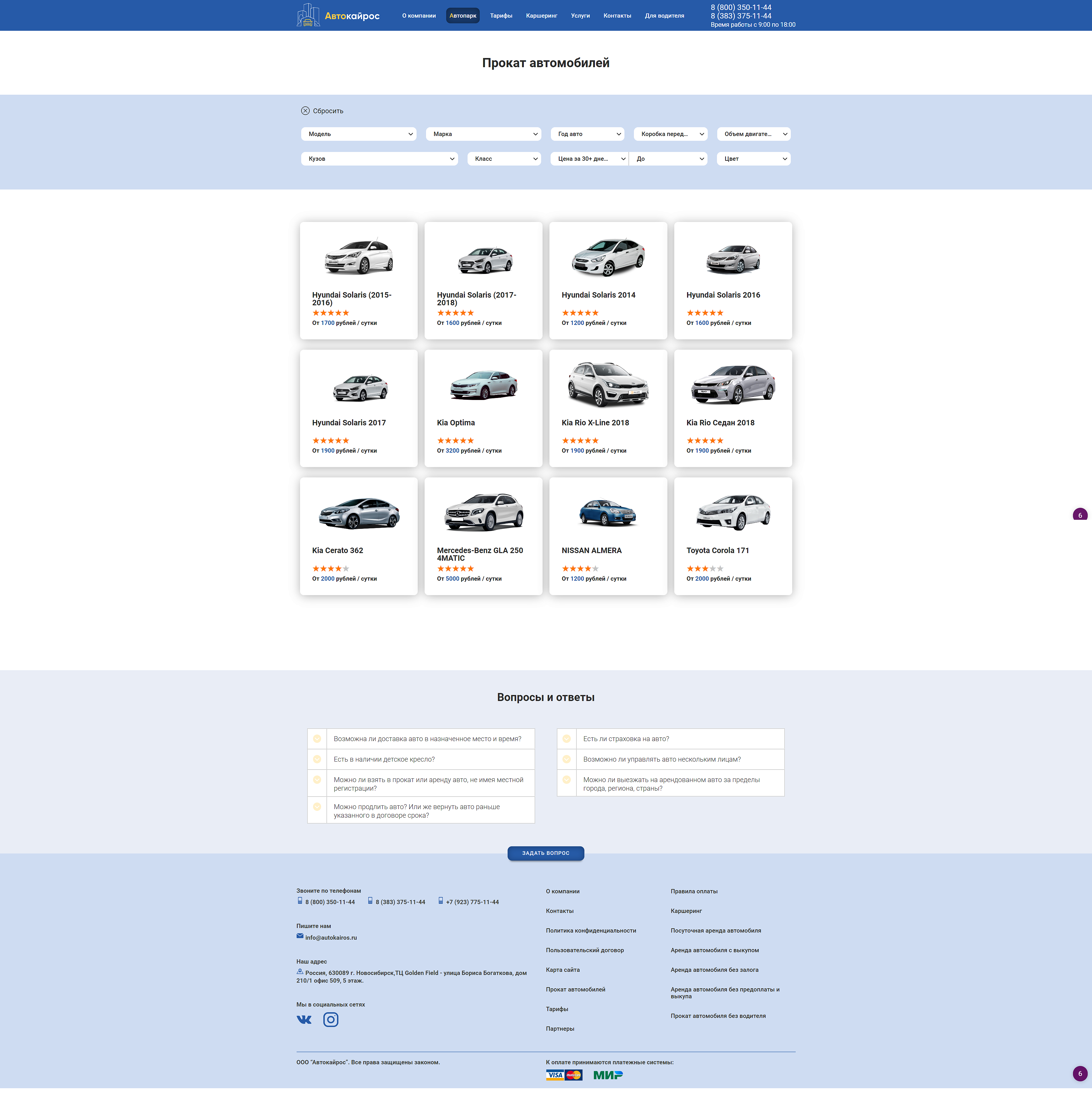Screen dimensions: 1092x1095
Task: Select Автопарк in the top menu
Action: coord(462,16)
